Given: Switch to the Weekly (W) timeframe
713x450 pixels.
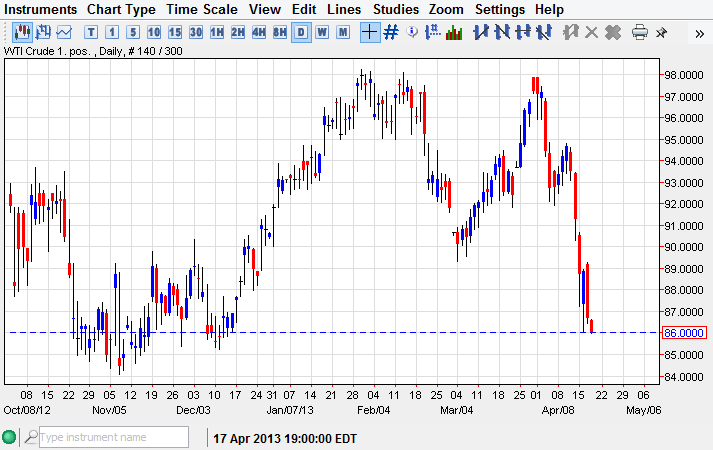Looking at the screenshot, I should pyautogui.click(x=322, y=32).
